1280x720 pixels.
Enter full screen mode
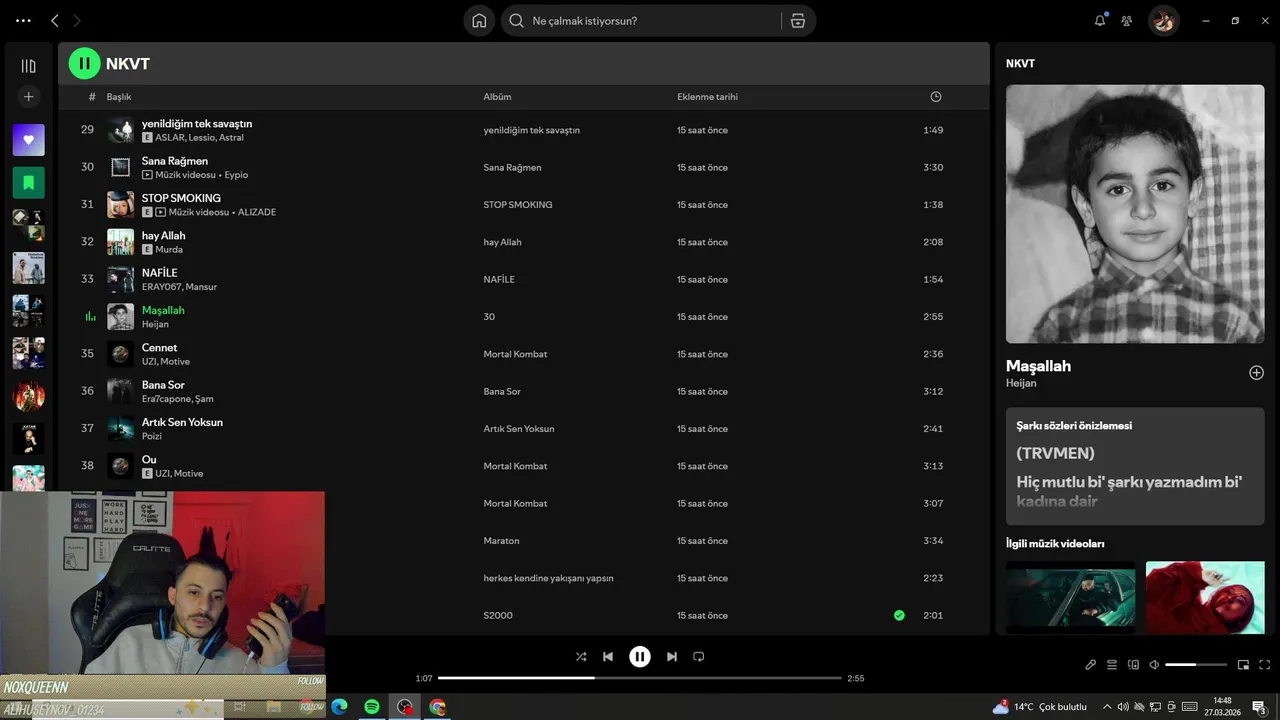(x=1265, y=665)
